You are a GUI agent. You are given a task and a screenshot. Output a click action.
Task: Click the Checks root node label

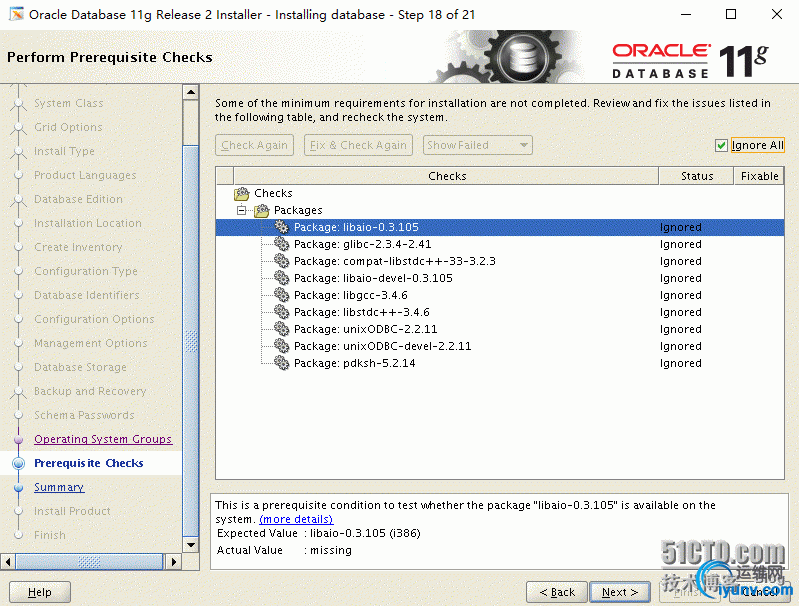pos(273,193)
